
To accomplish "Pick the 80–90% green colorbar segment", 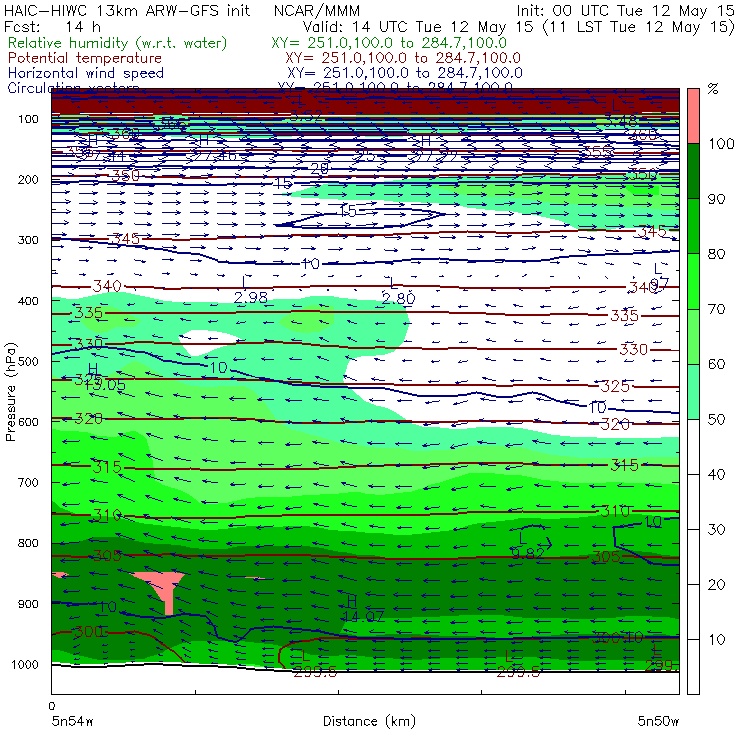I will tap(693, 226).
